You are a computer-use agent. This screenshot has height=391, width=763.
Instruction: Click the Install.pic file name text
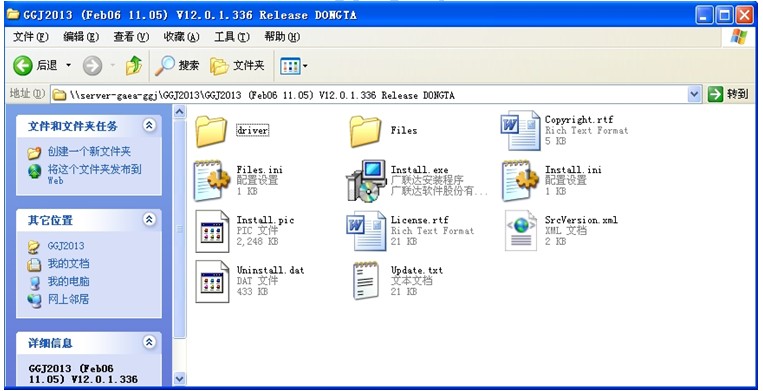click(265, 220)
